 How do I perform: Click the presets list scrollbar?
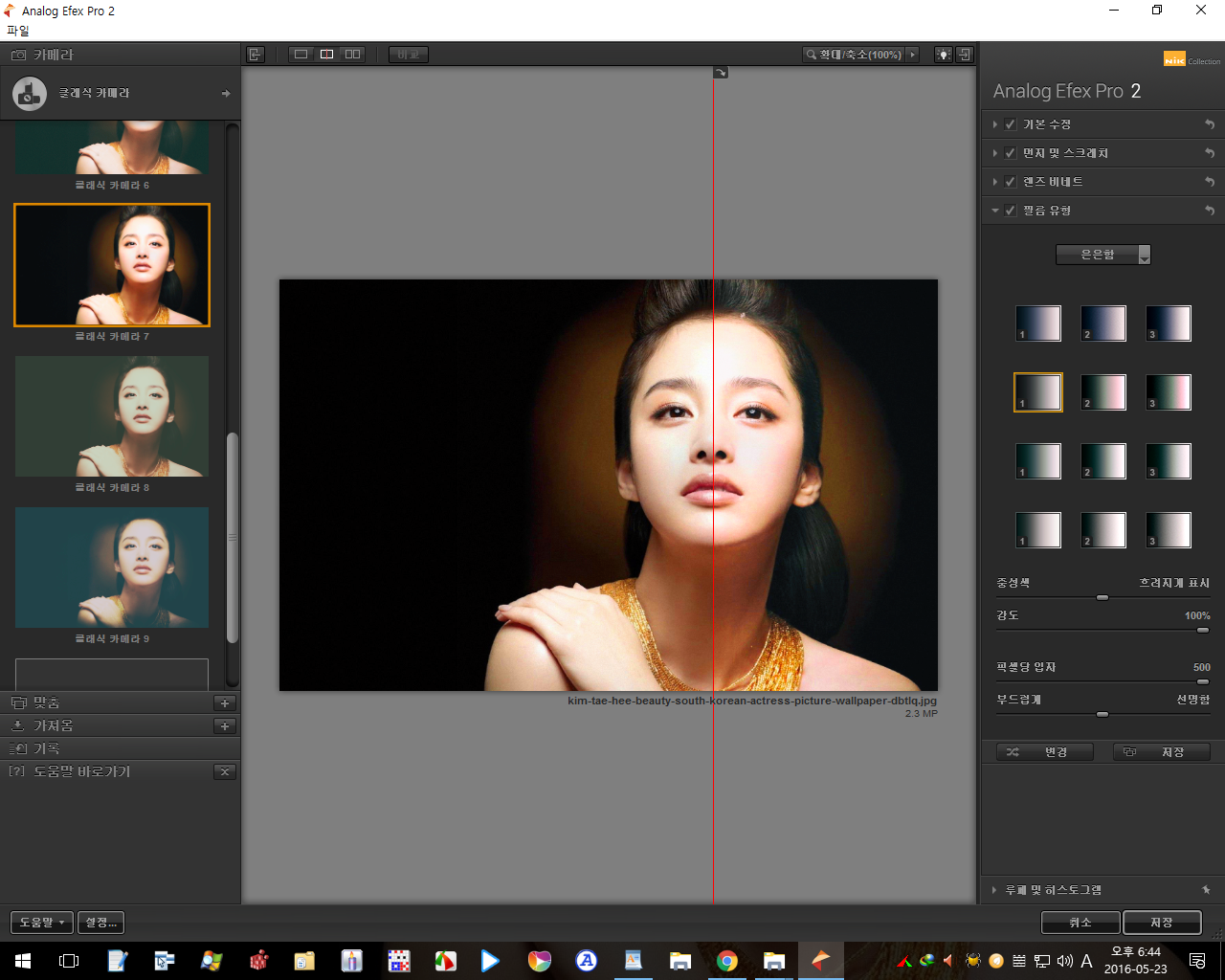232,538
